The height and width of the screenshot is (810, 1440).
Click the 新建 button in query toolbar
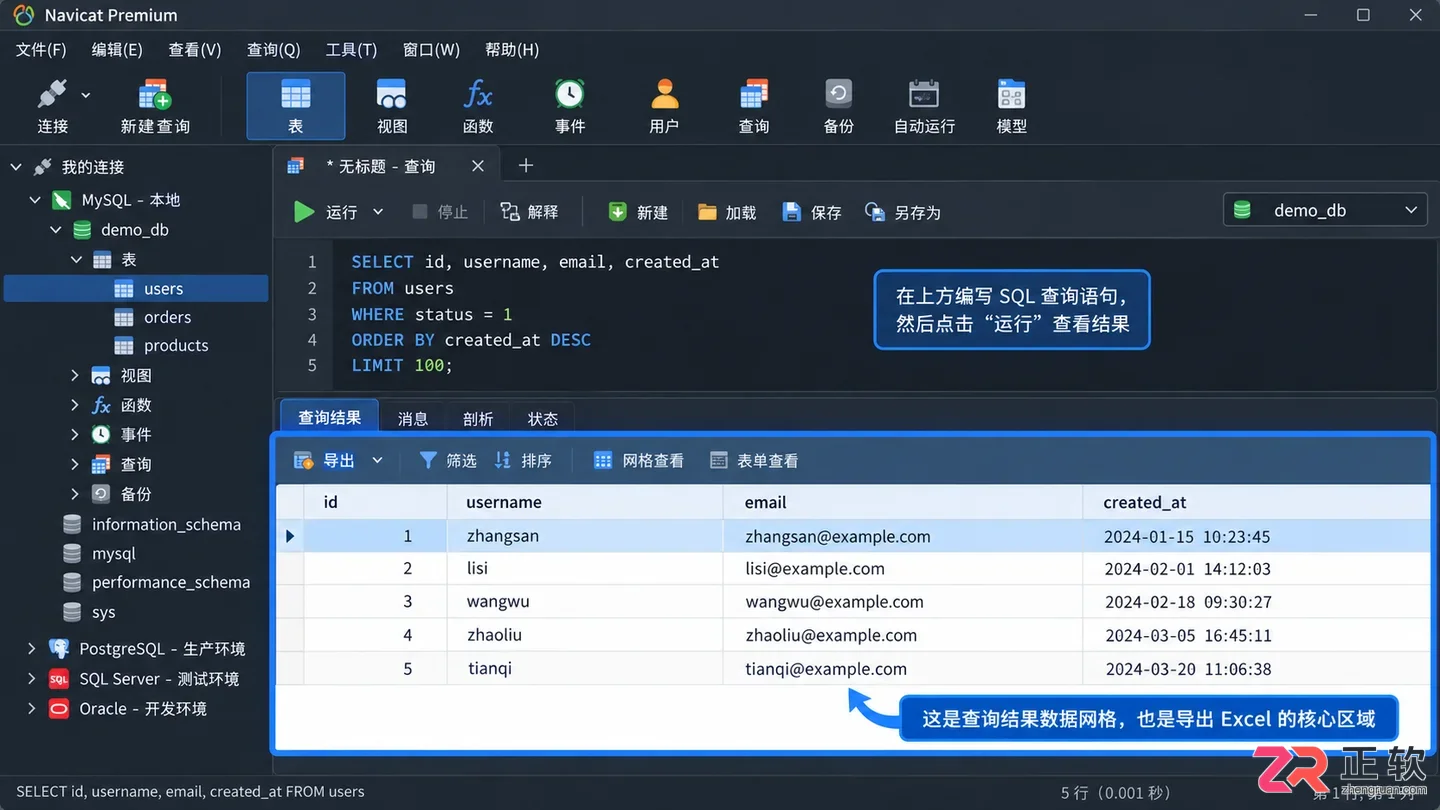pos(638,212)
